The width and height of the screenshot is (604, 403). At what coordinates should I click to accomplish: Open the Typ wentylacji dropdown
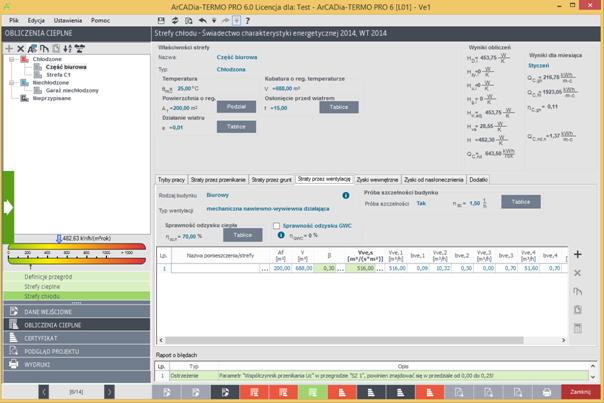pyautogui.click(x=268, y=209)
